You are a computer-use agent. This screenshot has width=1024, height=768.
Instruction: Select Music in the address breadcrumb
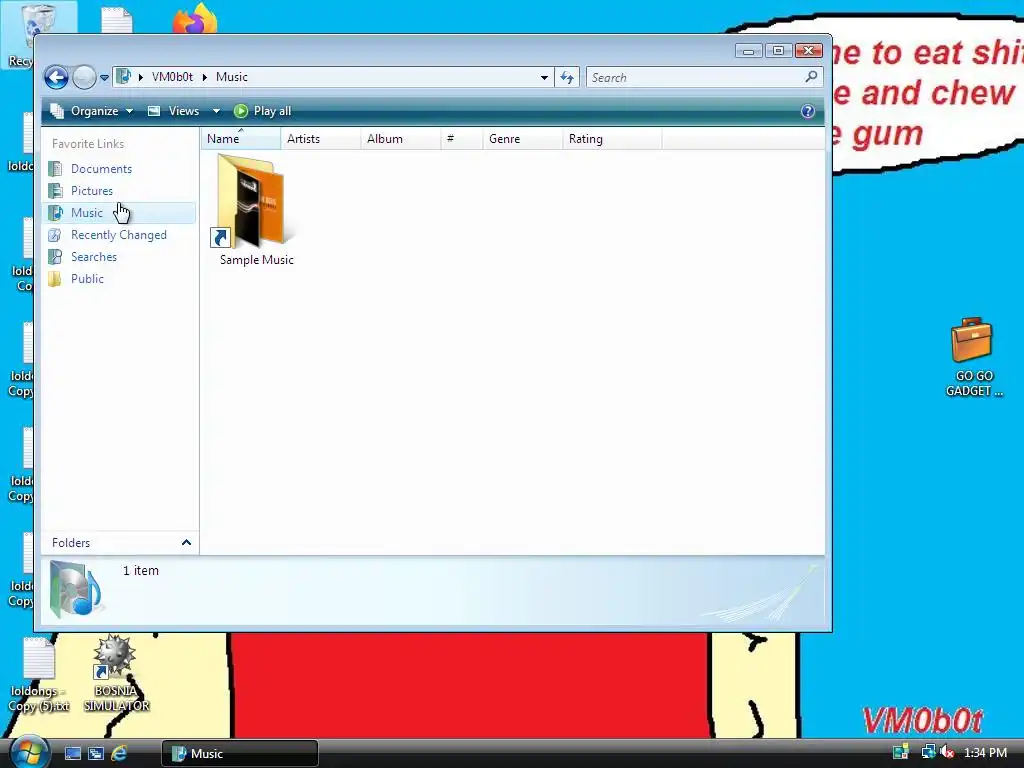232,77
